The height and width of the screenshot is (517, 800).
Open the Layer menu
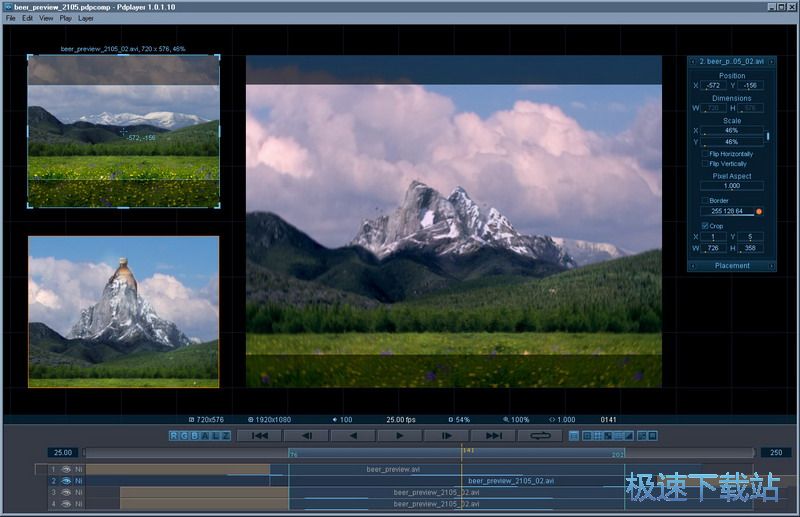pyautogui.click(x=86, y=18)
